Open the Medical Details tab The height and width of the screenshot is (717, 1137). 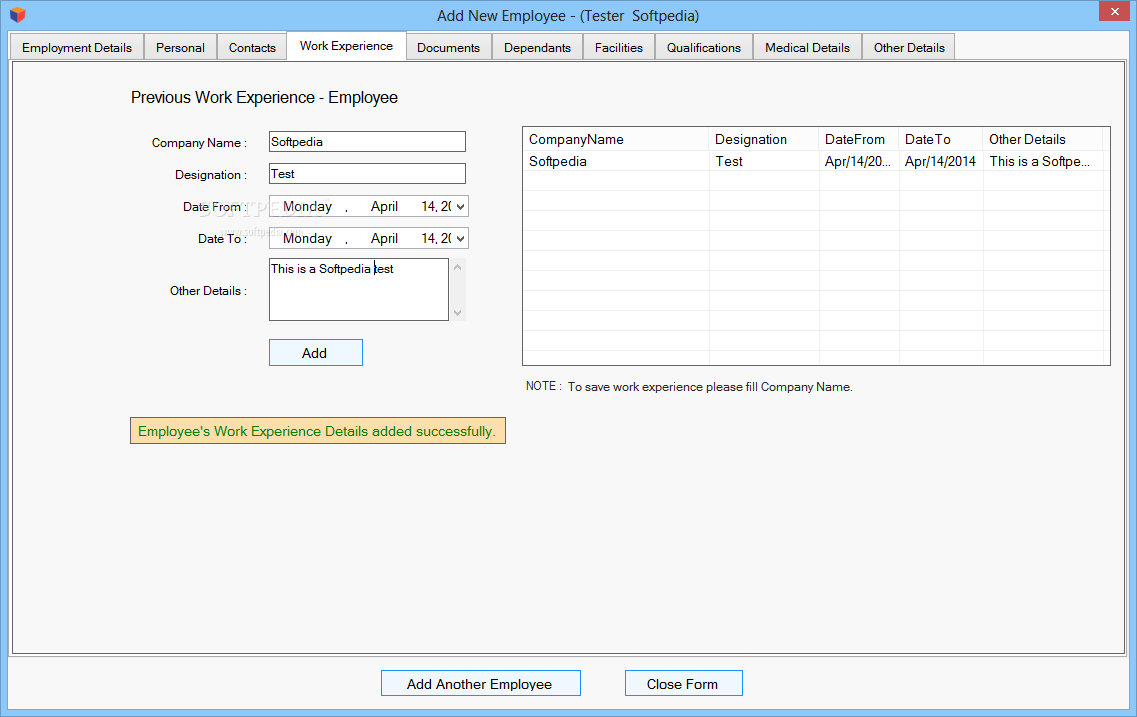[x=807, y=48]
